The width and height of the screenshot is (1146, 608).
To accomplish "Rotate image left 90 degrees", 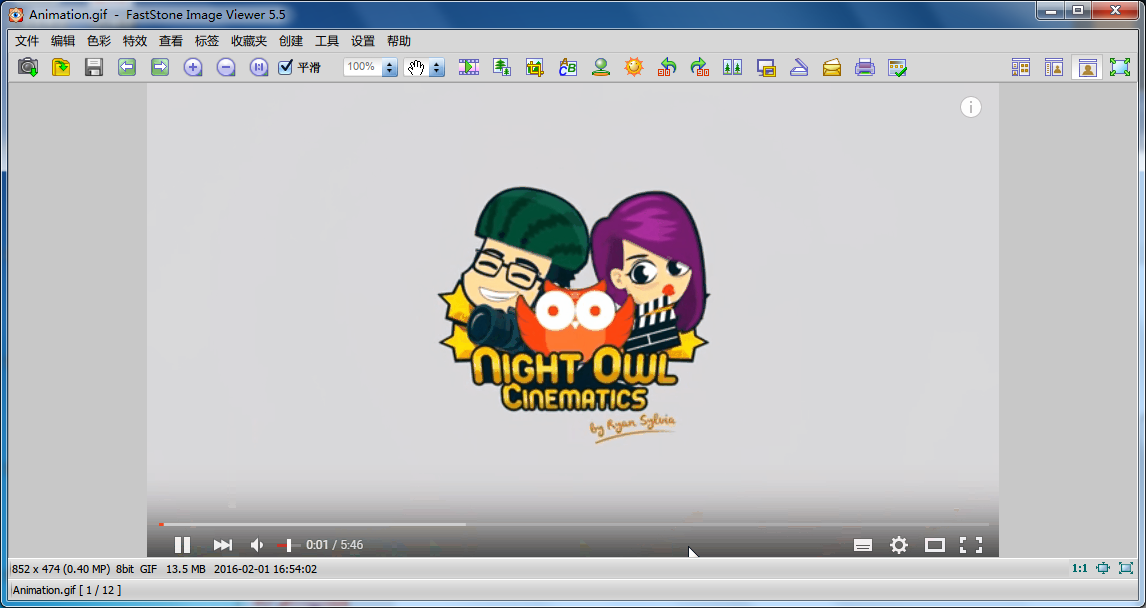I will click(x=667, y=67).
